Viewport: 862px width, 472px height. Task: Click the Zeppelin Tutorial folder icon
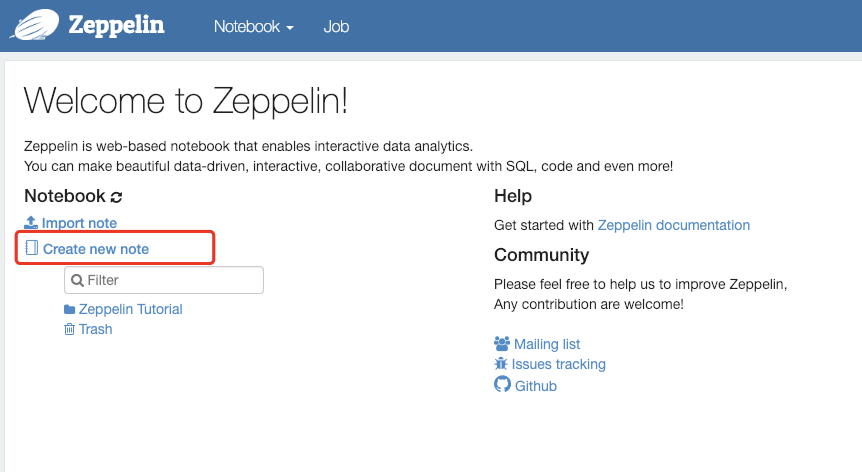pos(69,309)
